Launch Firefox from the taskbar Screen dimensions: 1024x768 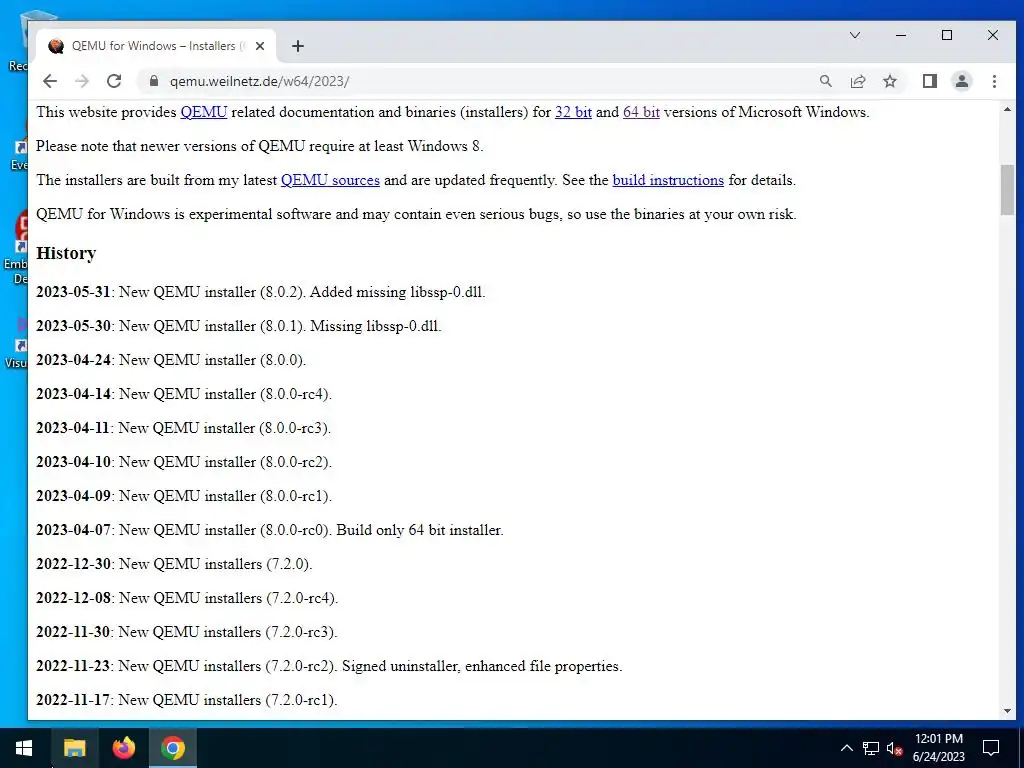tap(123, 748)
